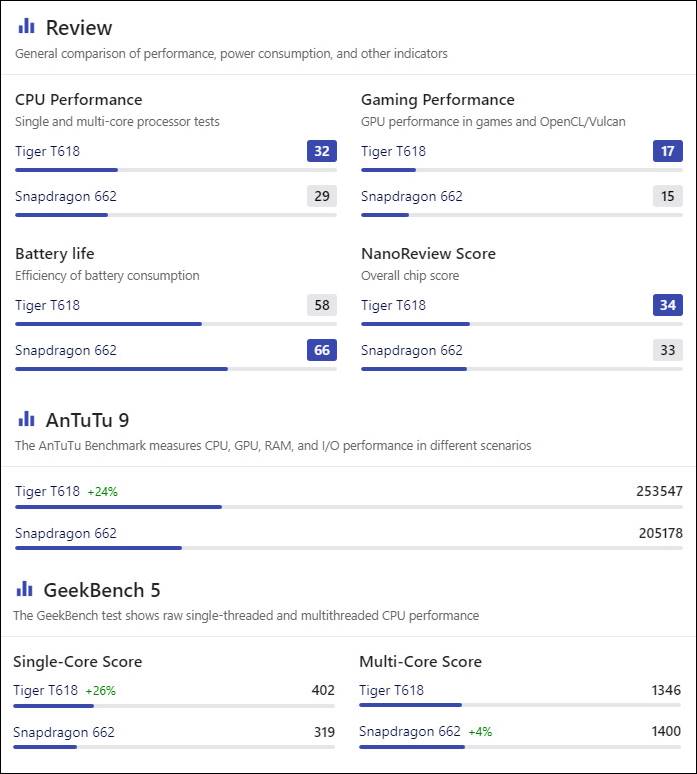Click the Tiger T618 CPU Performance progress bar
Viewport: 697px width, 774px height.
pos(175,170)
